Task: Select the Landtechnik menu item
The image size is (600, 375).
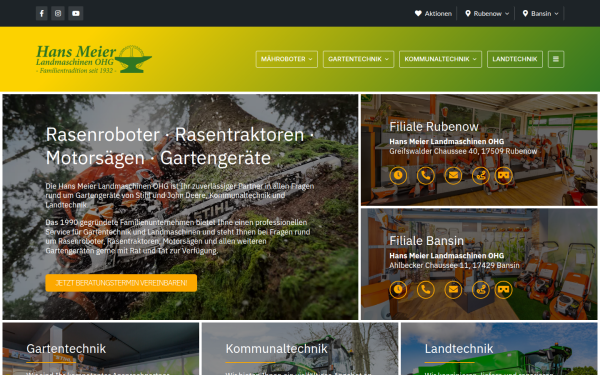Action: point(515,59)
